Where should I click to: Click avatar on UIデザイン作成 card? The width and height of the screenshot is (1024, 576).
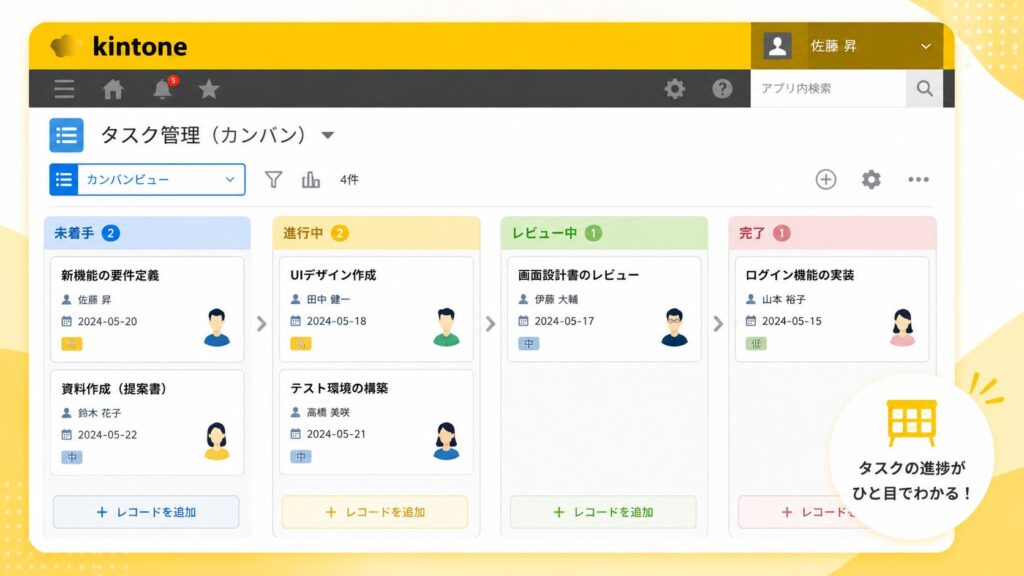(x=446, y=327)
